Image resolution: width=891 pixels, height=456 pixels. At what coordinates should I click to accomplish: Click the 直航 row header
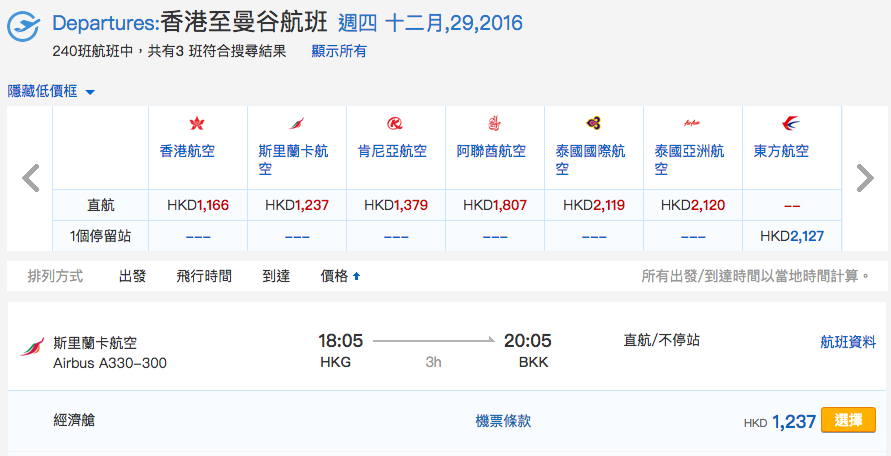101,205
